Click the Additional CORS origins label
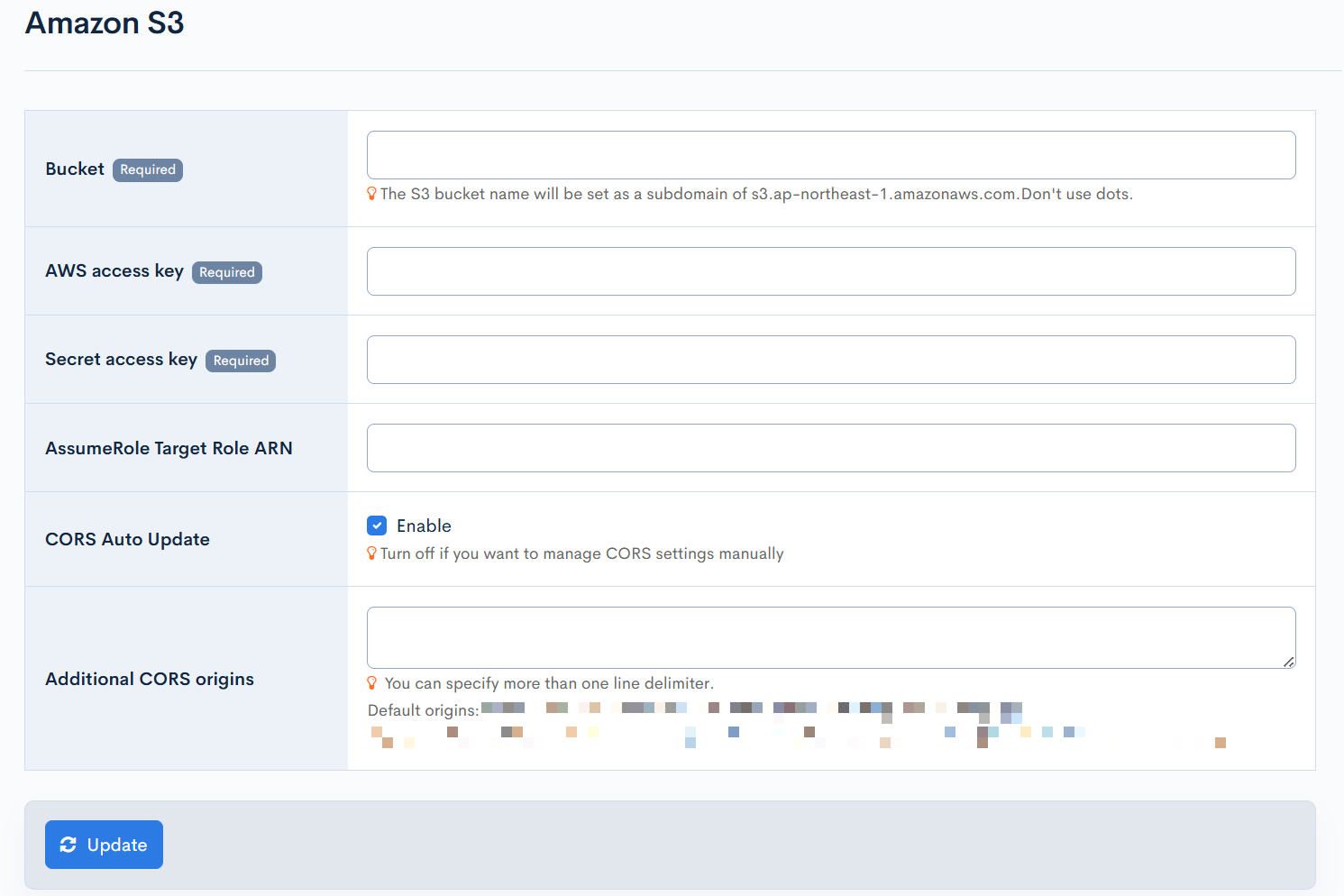 pyautogui.click(x=150, y=679)
